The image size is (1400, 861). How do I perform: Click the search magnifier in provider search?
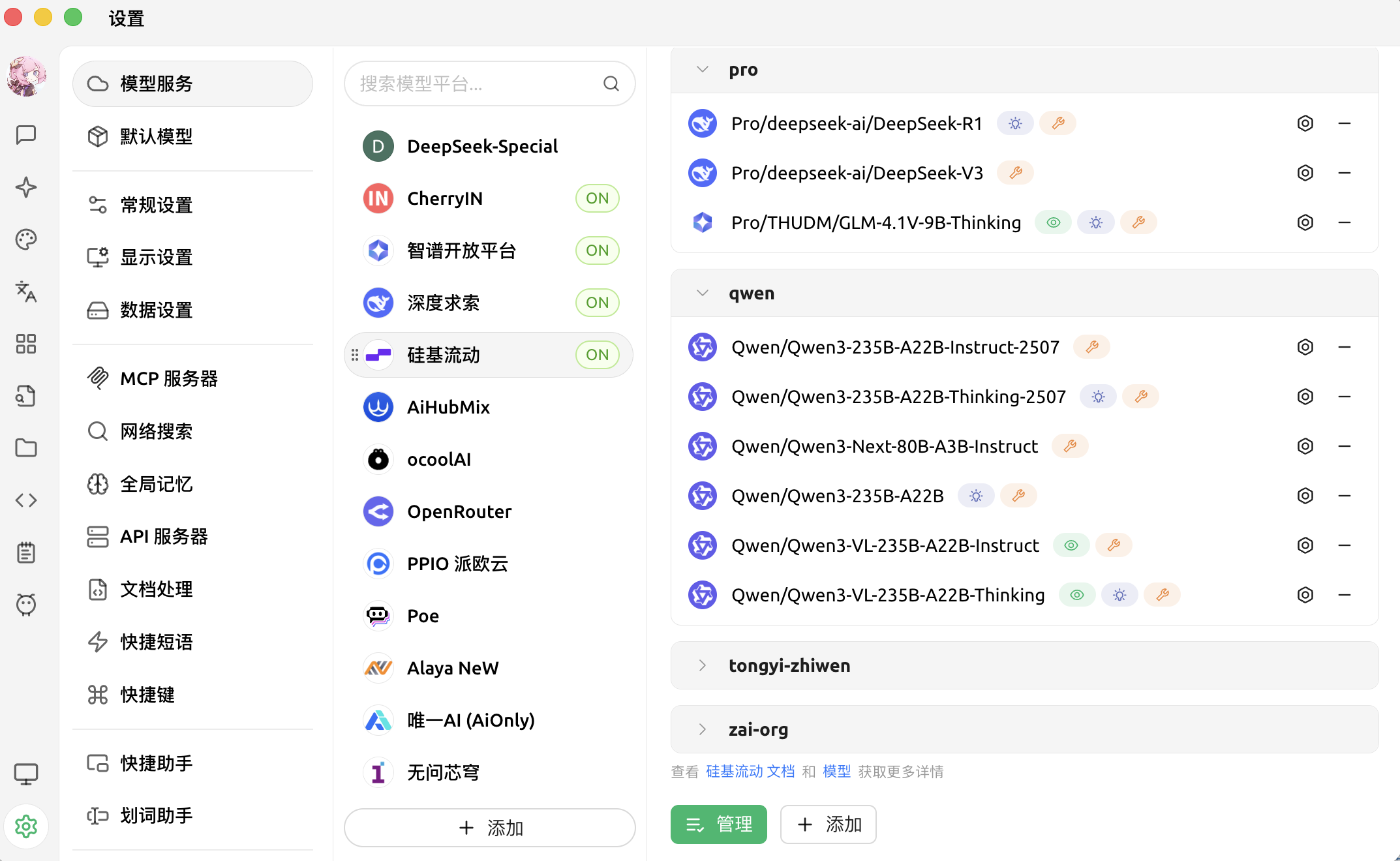(x=611, y=83)
